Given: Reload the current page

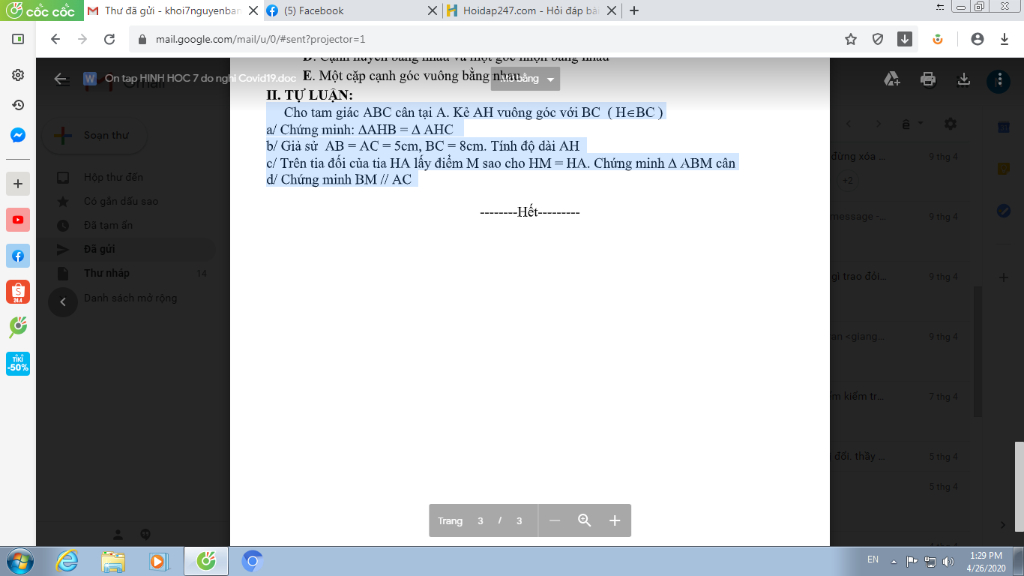Looking at the screenshot, I should pyautogui.click(x=109, y=39).
